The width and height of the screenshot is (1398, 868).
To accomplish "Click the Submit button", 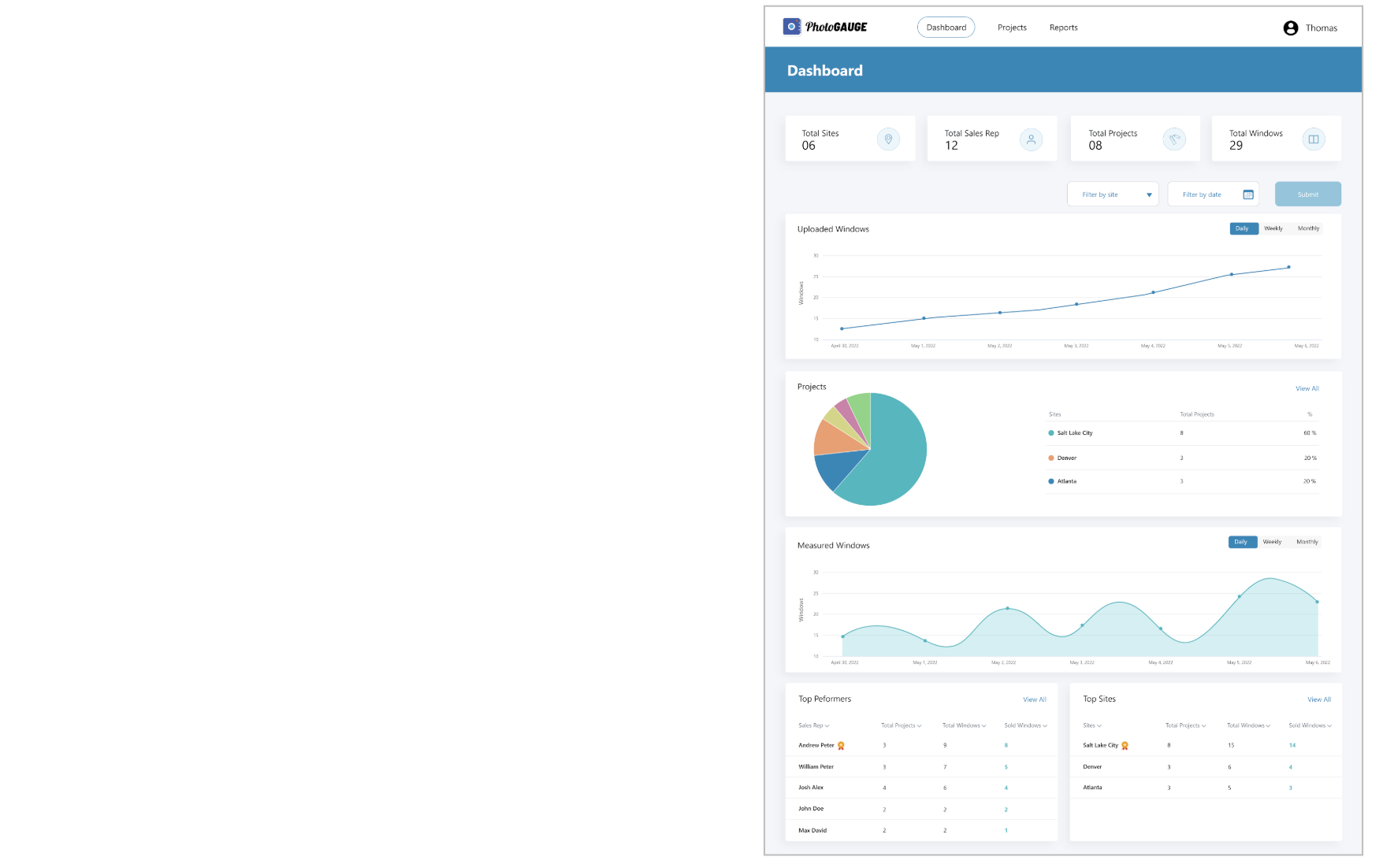I will click(1307, 195).
